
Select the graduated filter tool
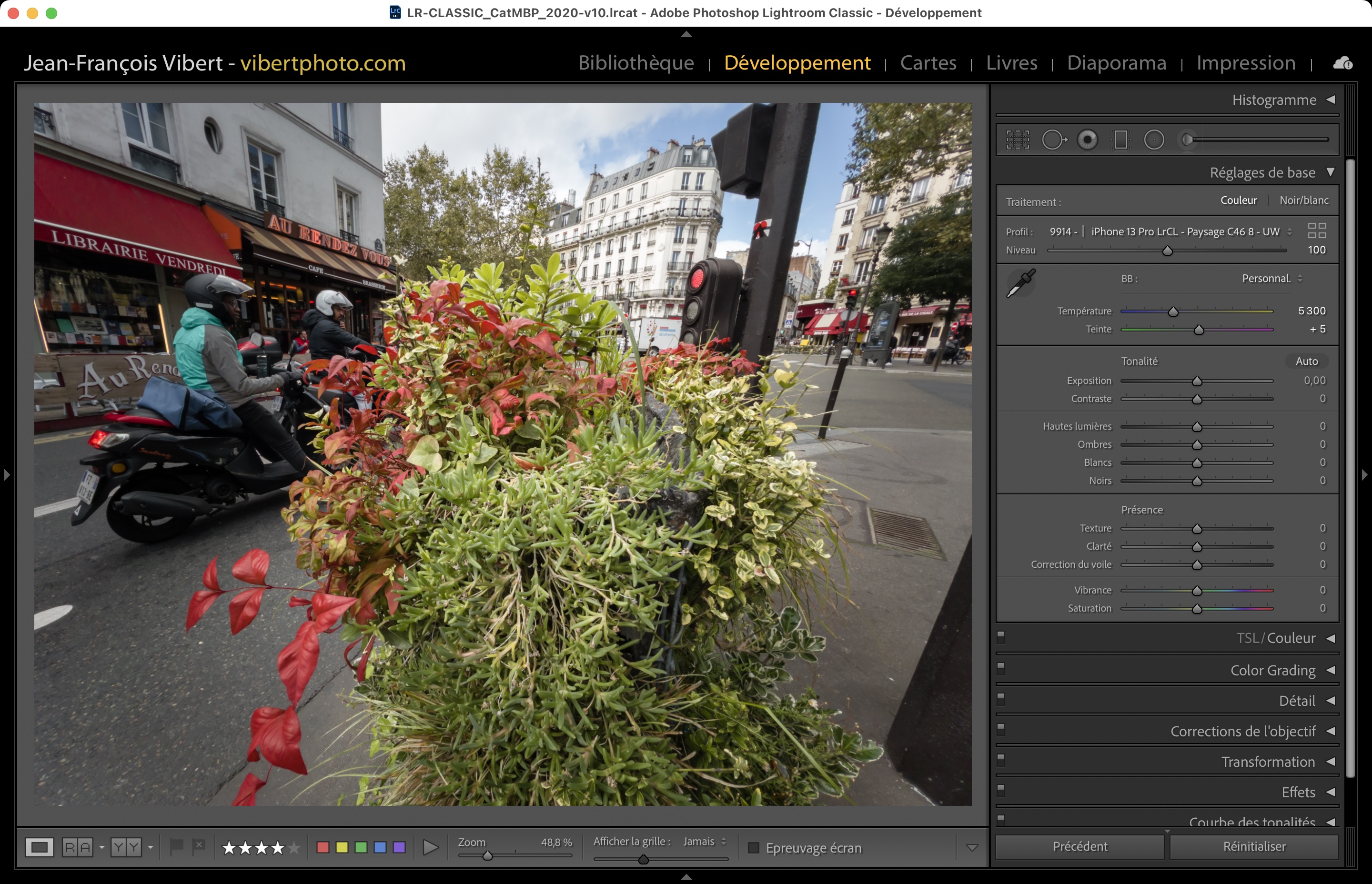click(1120, 140)
